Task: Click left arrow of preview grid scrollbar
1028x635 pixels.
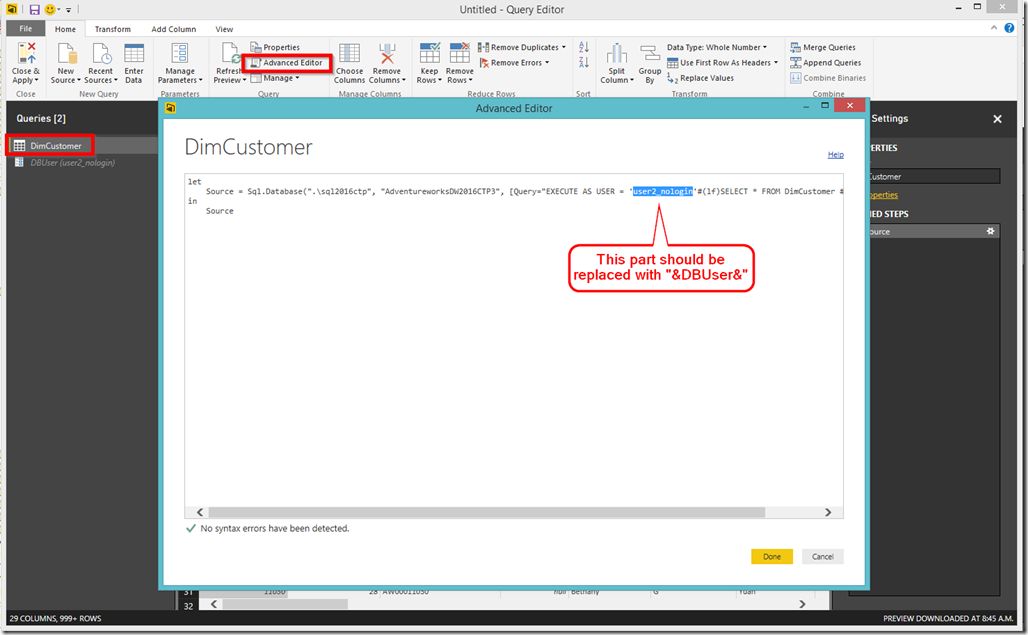Action: [x=214, y=604]
